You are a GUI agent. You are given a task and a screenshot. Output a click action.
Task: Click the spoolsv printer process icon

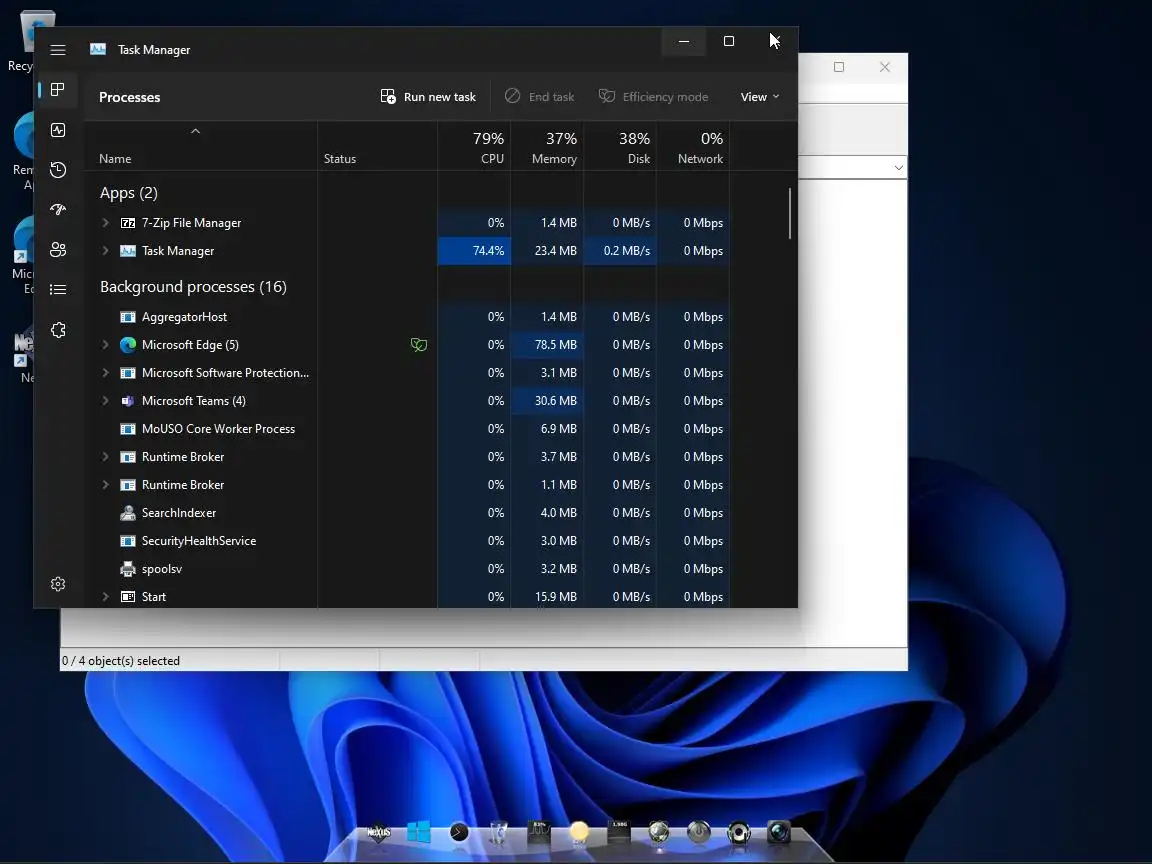(128, 569)
